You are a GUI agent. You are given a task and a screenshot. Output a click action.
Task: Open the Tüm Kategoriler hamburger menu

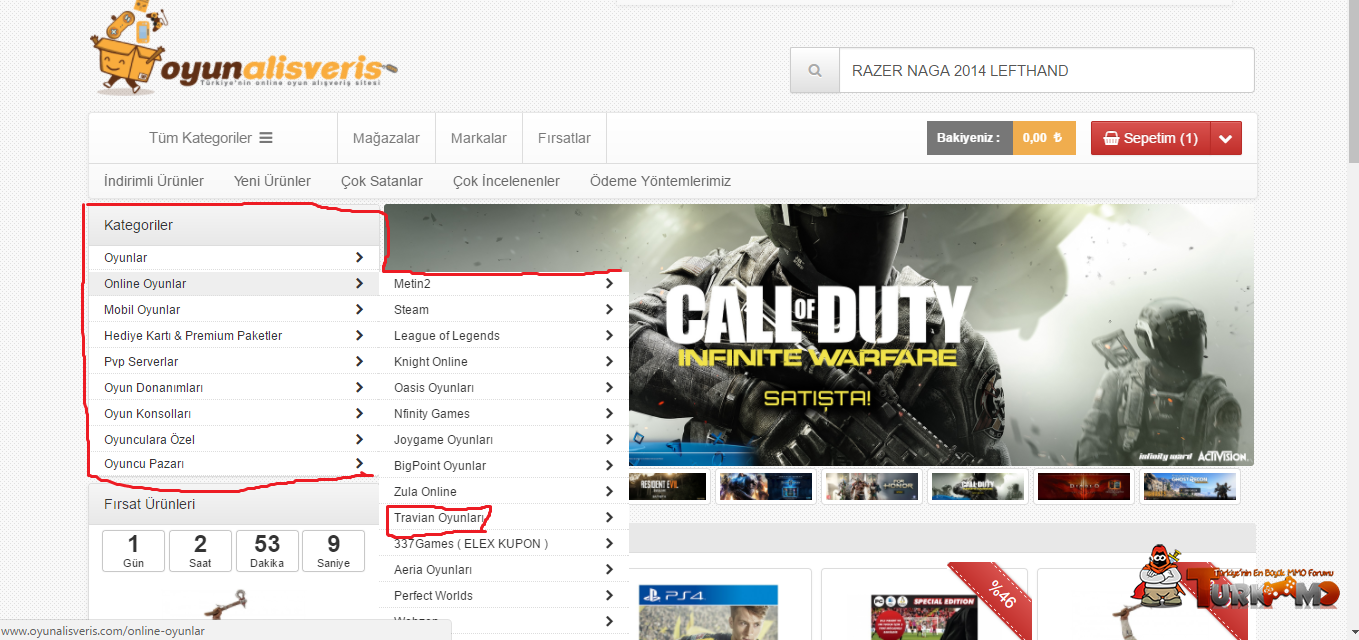pyautogui.click(x=211, y=138)
